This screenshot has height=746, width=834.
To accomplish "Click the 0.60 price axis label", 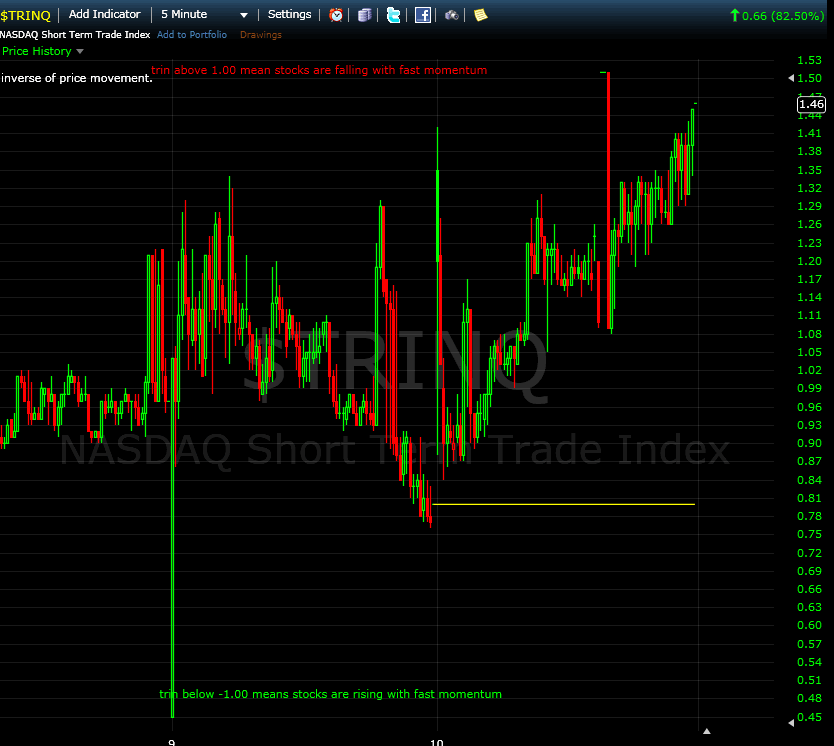I will click(810, 625).
